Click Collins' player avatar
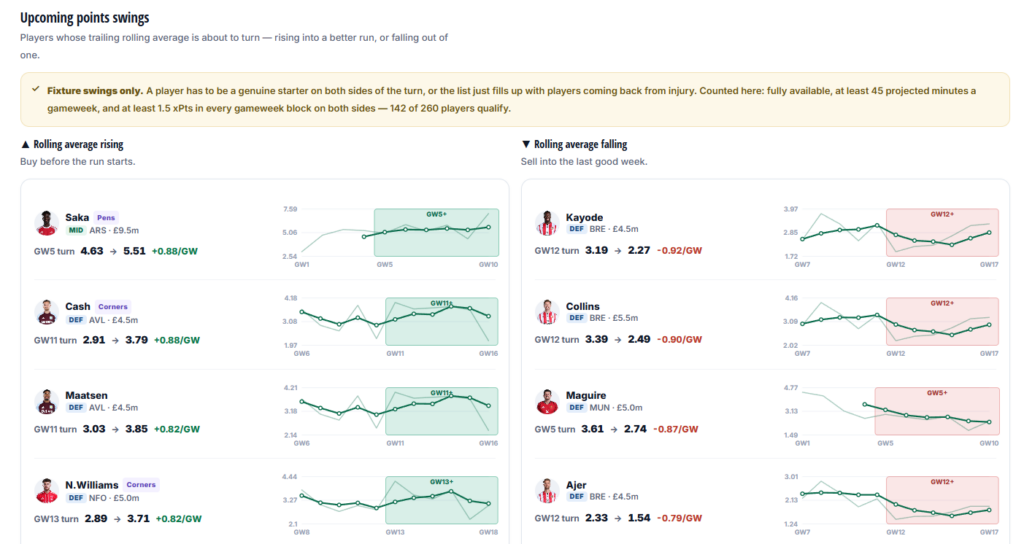This screenshot has width=1024, height=544. pos(547,312)
